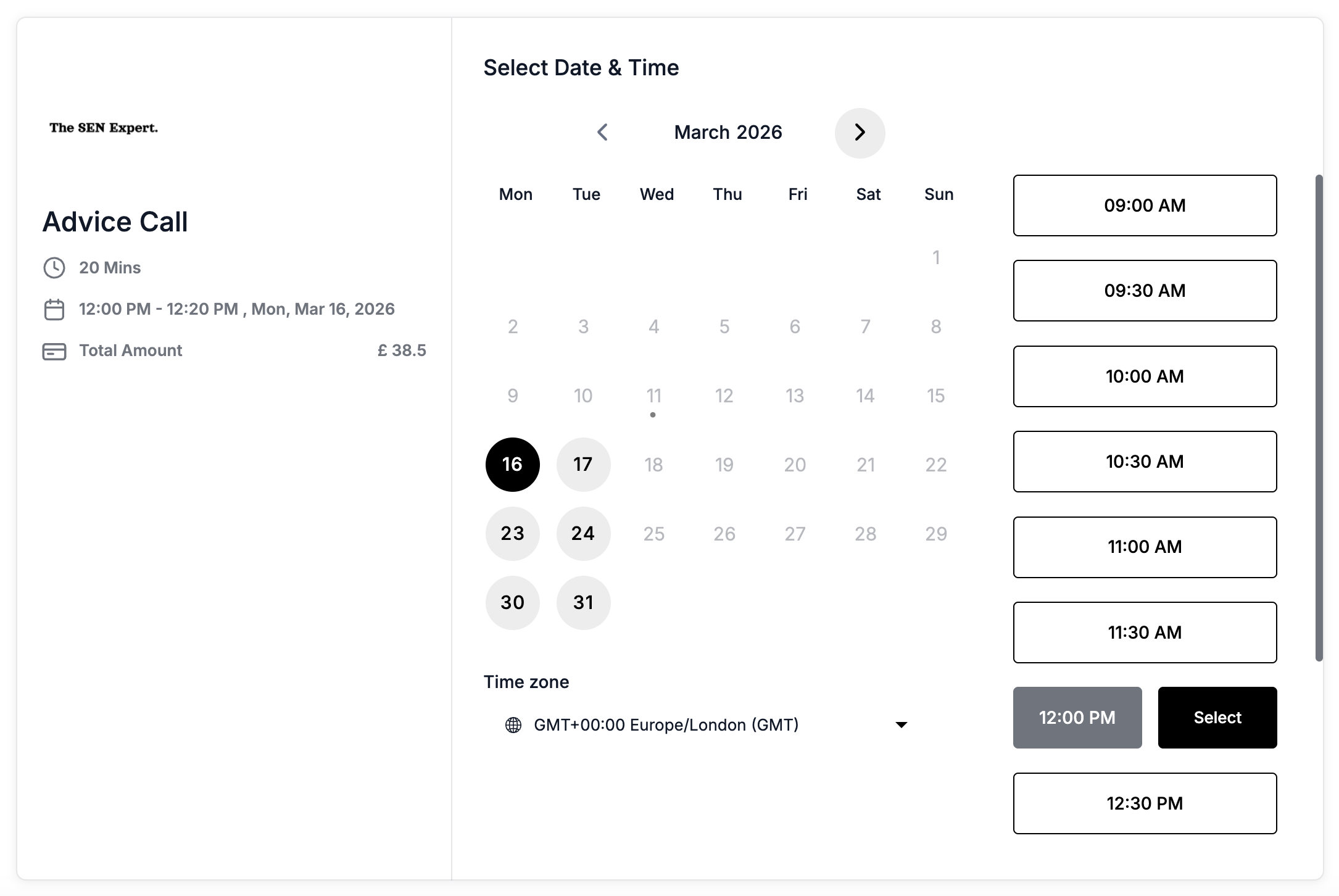This screenshot has height=896, width=1339.
Task: Click the card icon by Total Amount
Action: [54, 351]
